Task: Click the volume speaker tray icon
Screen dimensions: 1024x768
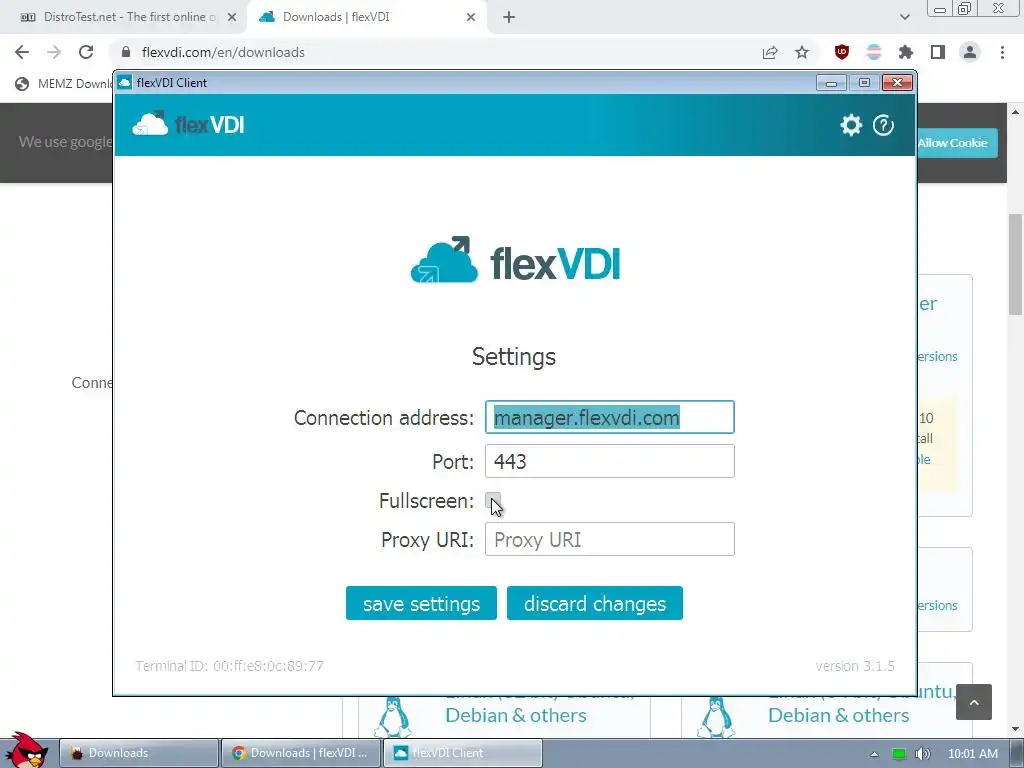Action: 923,754
